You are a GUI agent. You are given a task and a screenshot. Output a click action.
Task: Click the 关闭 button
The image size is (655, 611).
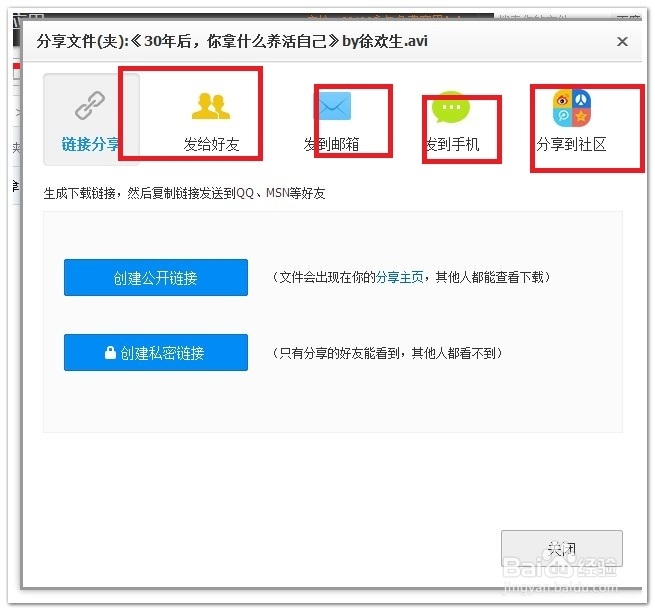tap(562, 548)
